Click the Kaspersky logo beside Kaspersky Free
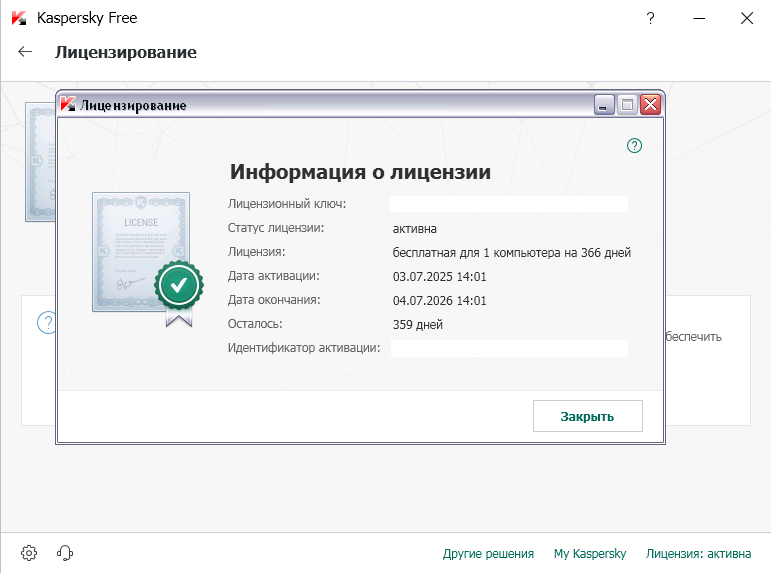The width and height of the screenshot is (771, 573). [x=20, y=18]
